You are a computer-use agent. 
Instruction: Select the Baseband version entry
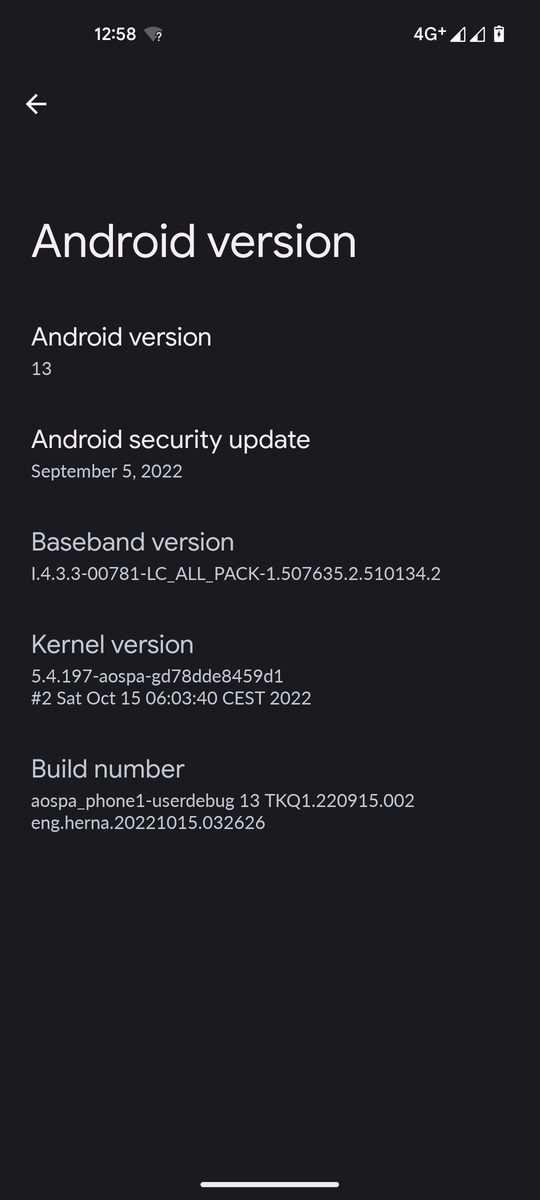coord(270,556)
